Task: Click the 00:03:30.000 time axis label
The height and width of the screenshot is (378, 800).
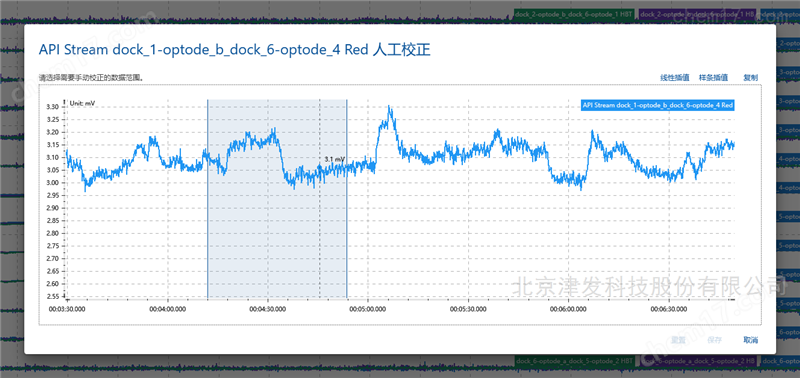Action: [67, 309]
